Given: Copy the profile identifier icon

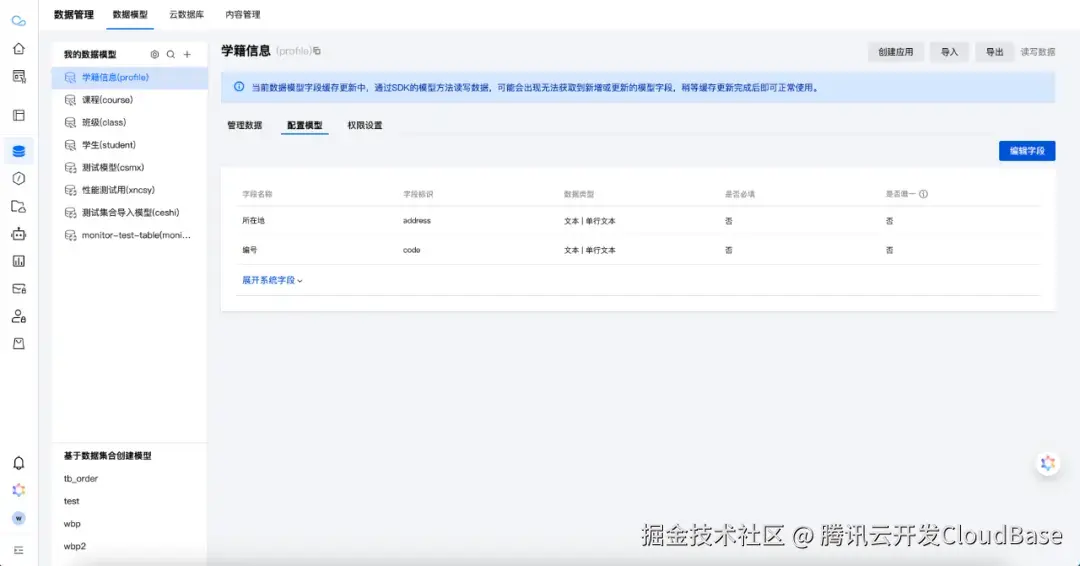Looking at the screenshot, I should (317, 51).
